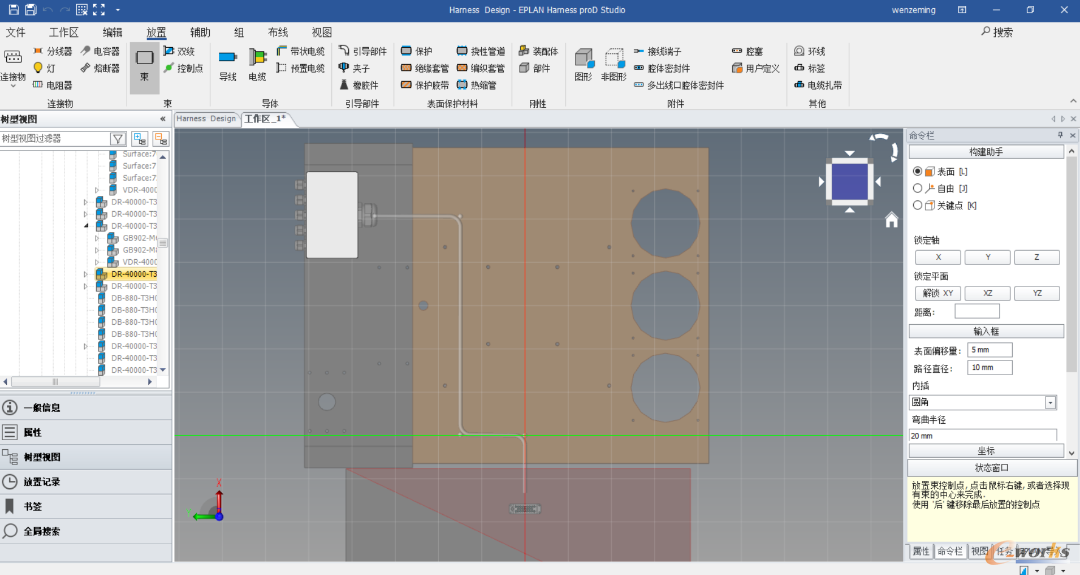1080x575 pixels.
Task: Select the 环线 loop tool
Action: (809, 52)
